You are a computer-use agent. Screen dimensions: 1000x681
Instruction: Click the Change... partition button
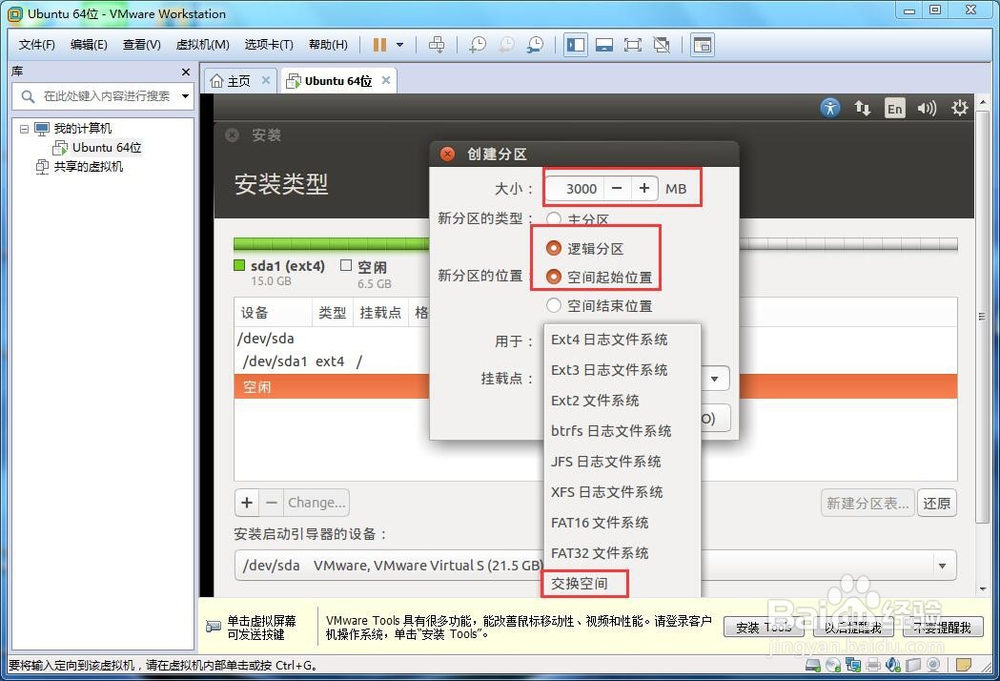(x=316, y=503)
